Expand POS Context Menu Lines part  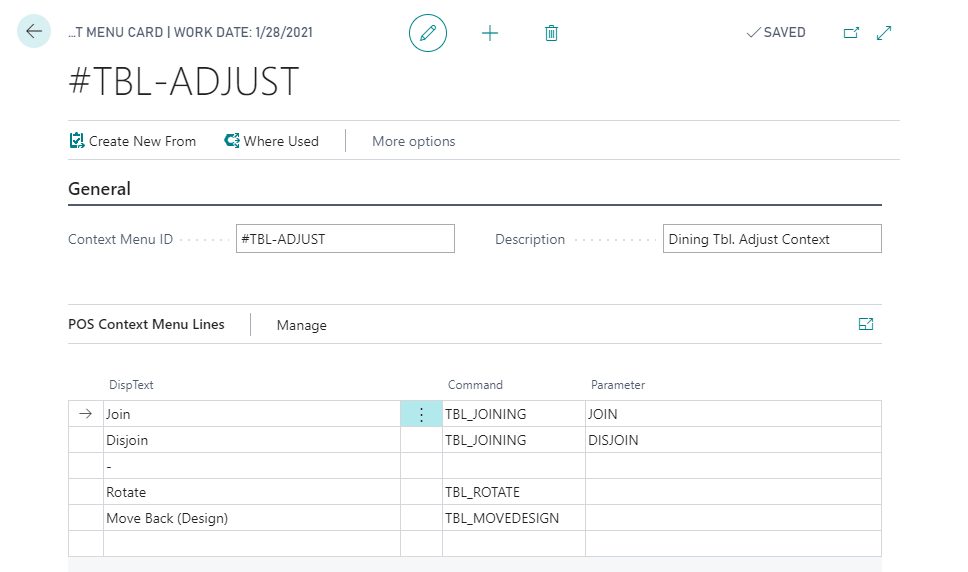click(x=866, y=324)
